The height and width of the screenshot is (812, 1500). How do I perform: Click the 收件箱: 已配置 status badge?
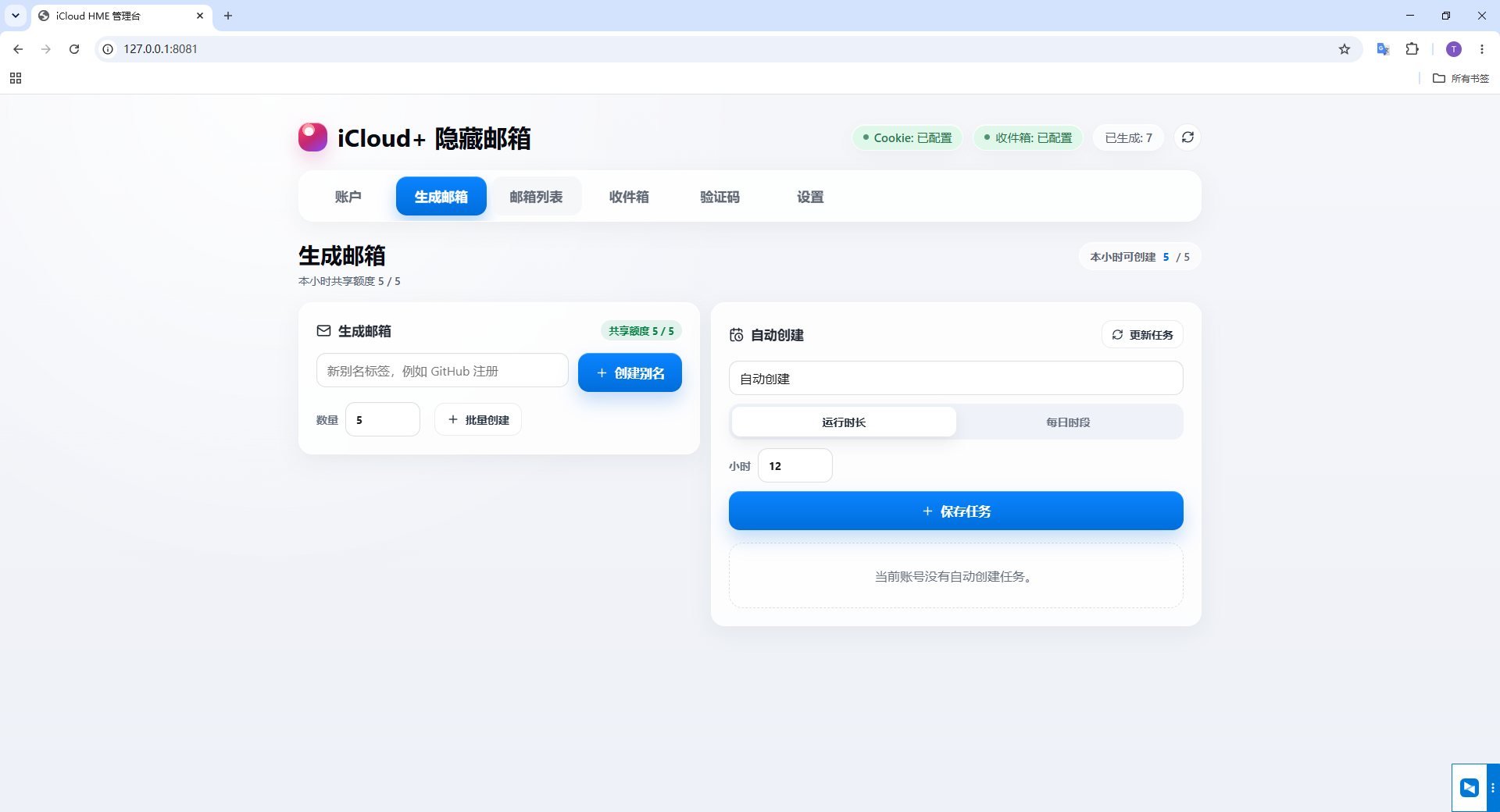coord(1028,137)
